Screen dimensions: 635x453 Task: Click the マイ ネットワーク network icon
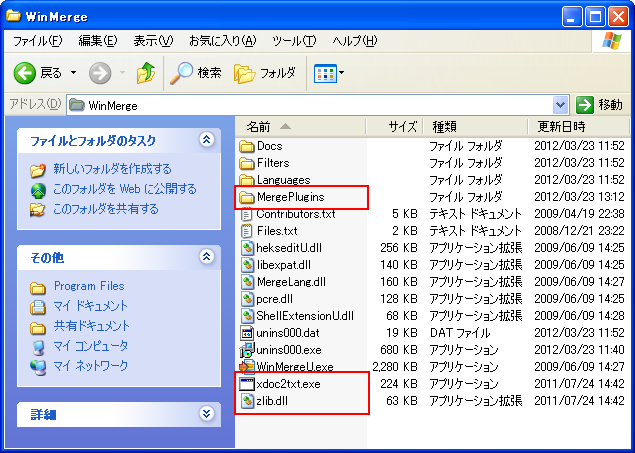click(38, 367)
